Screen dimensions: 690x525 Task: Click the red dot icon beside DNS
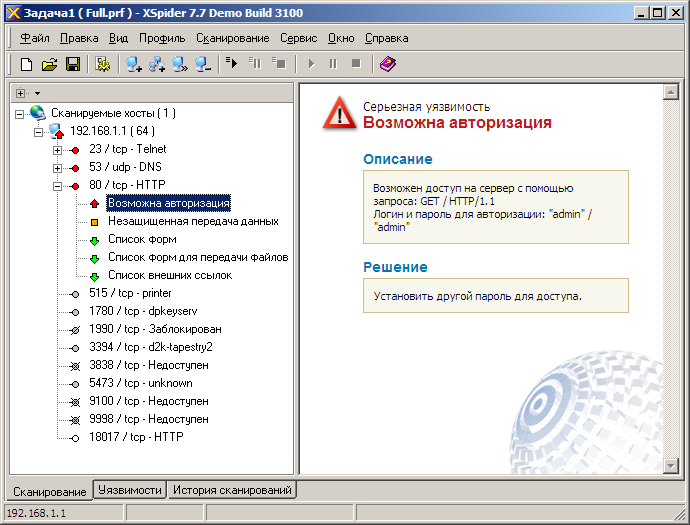click(x=75, y=169)
